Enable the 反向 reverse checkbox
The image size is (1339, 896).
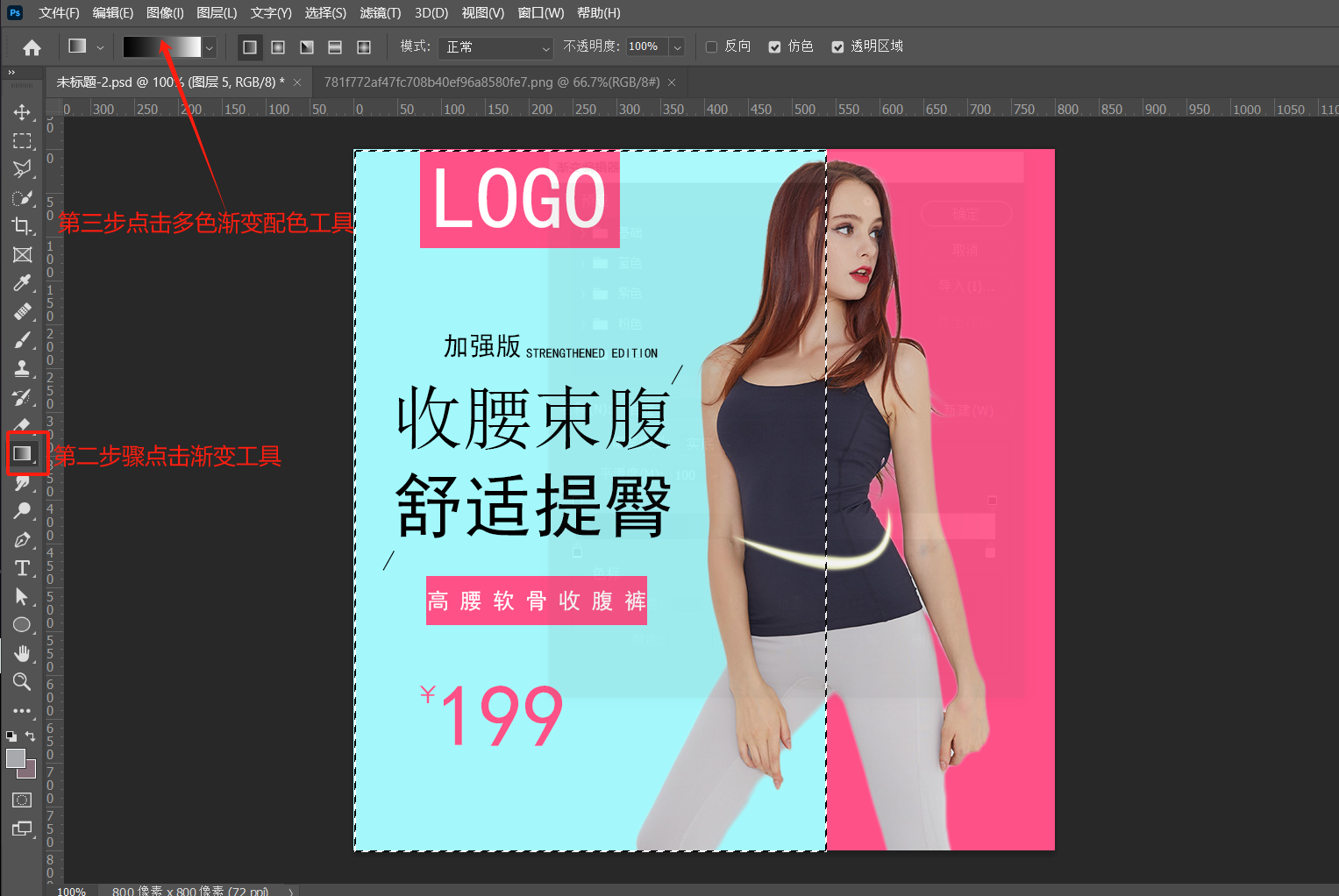[x=711, y=46]
